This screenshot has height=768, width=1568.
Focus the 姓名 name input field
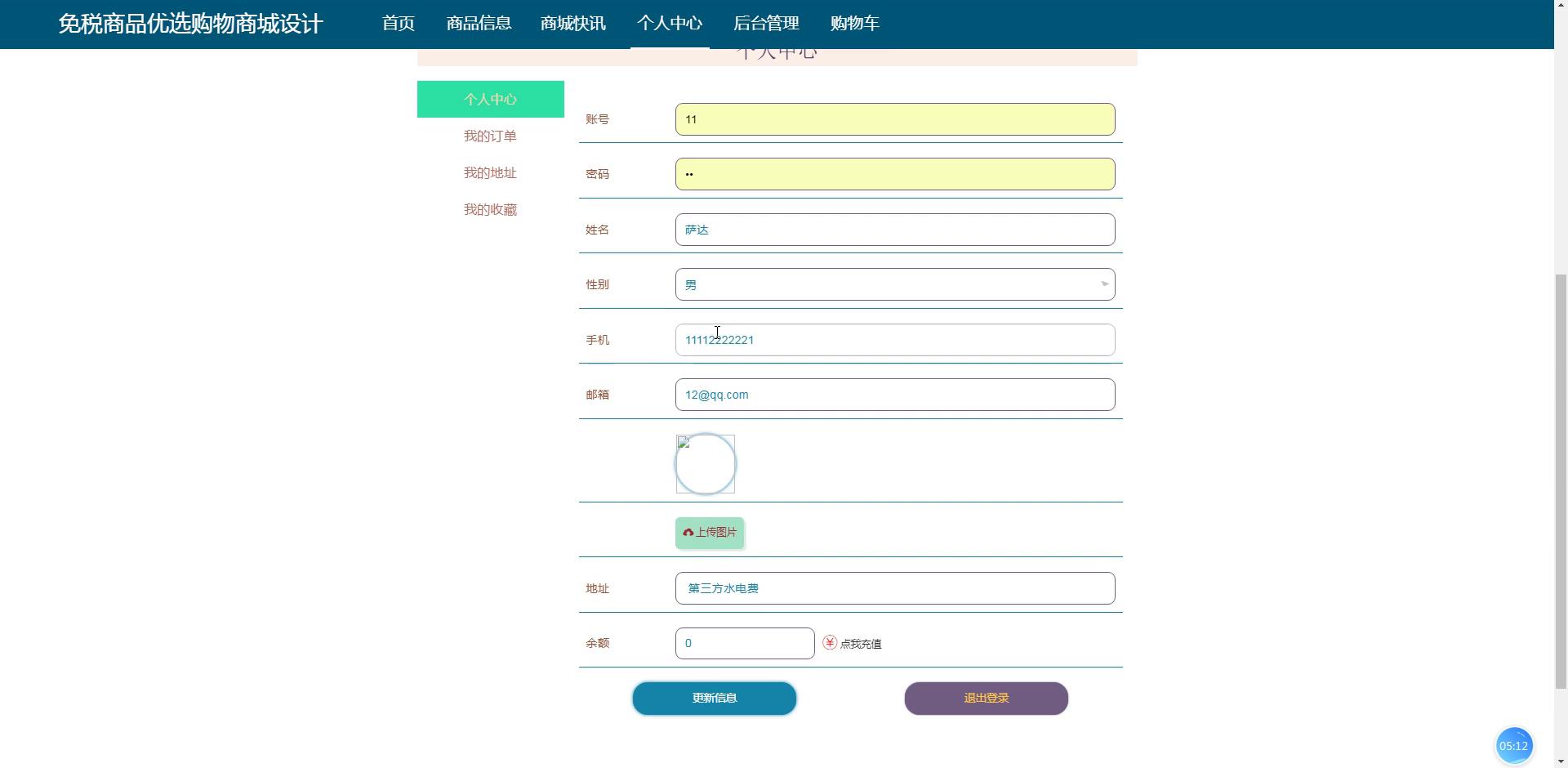(894, 230)
